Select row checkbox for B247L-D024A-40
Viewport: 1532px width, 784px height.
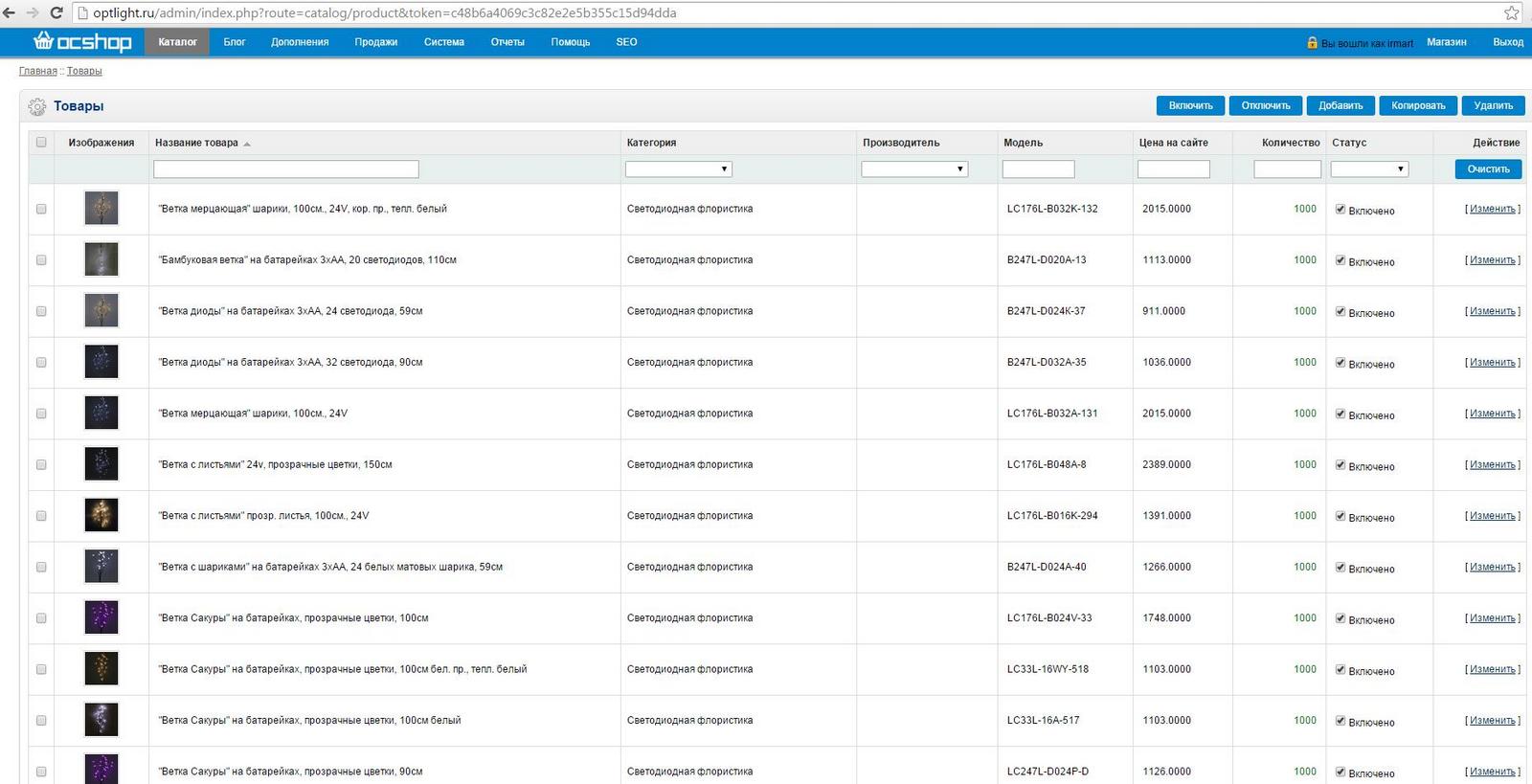tap(41, 567)
